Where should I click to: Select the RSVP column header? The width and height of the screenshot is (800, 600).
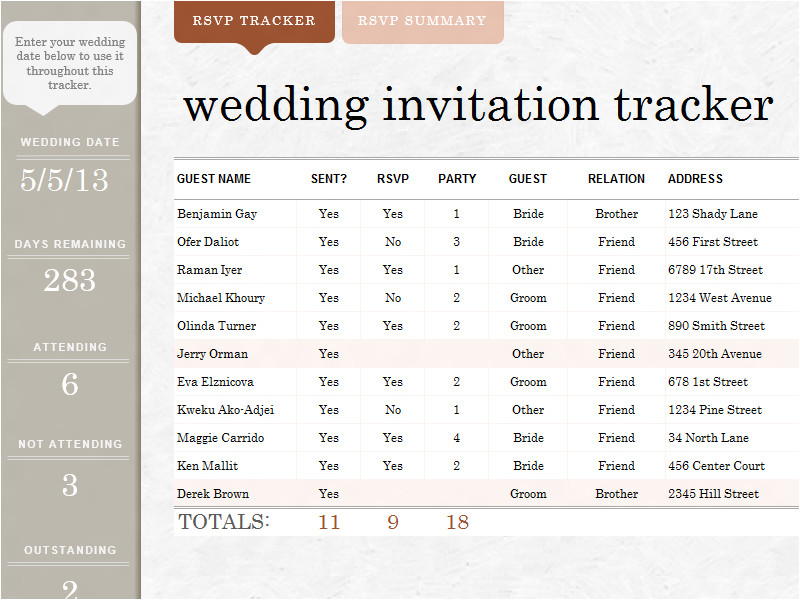[x=393, y=179]
